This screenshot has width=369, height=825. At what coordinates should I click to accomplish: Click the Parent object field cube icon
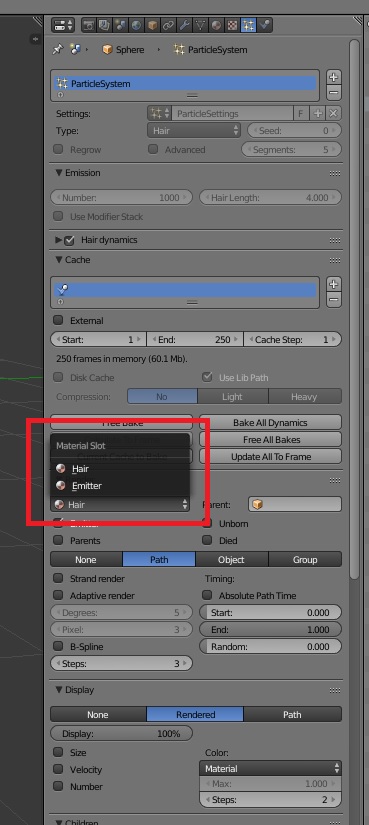pos(257,505)
